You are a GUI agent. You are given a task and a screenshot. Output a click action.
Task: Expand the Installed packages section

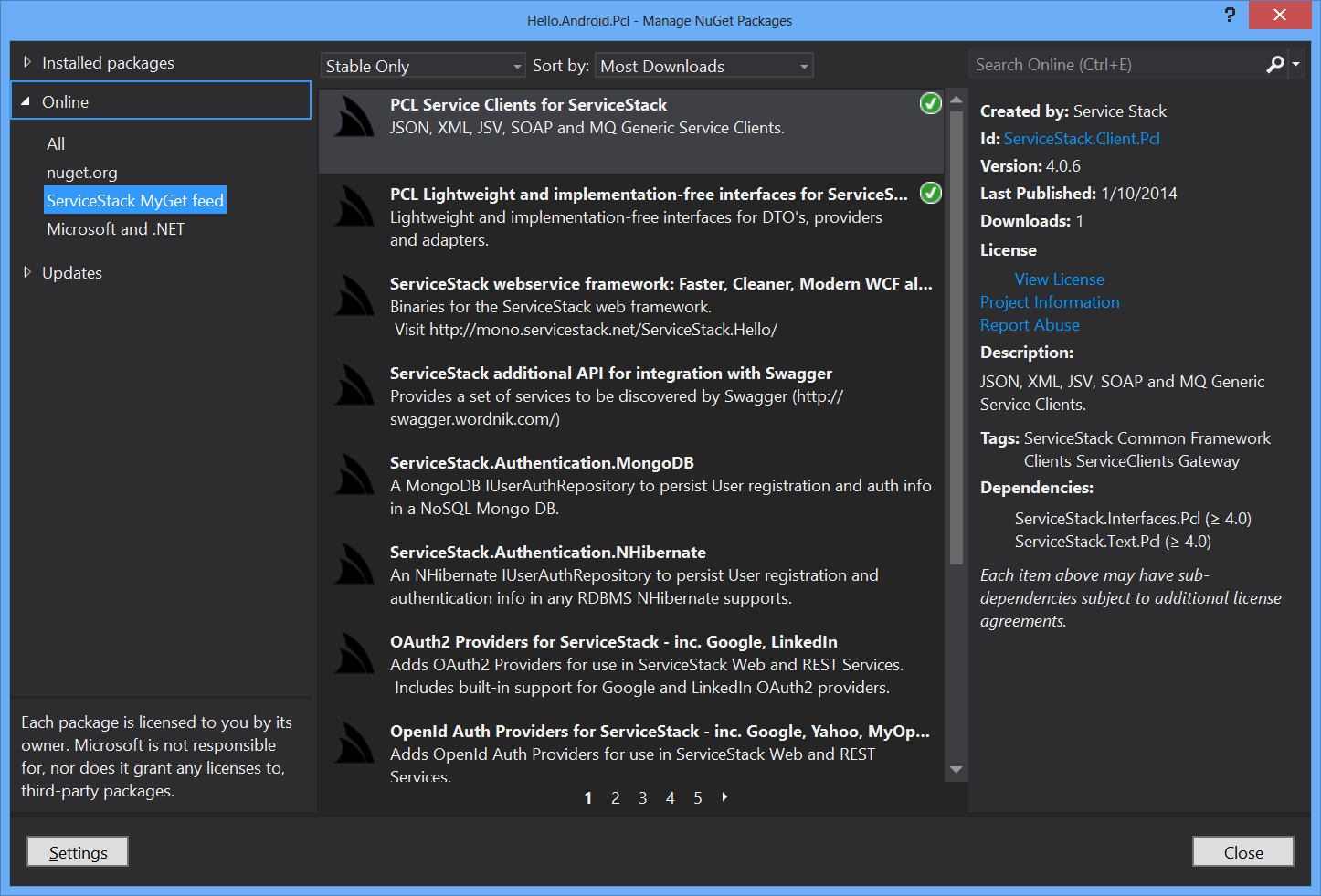(27, 62)
